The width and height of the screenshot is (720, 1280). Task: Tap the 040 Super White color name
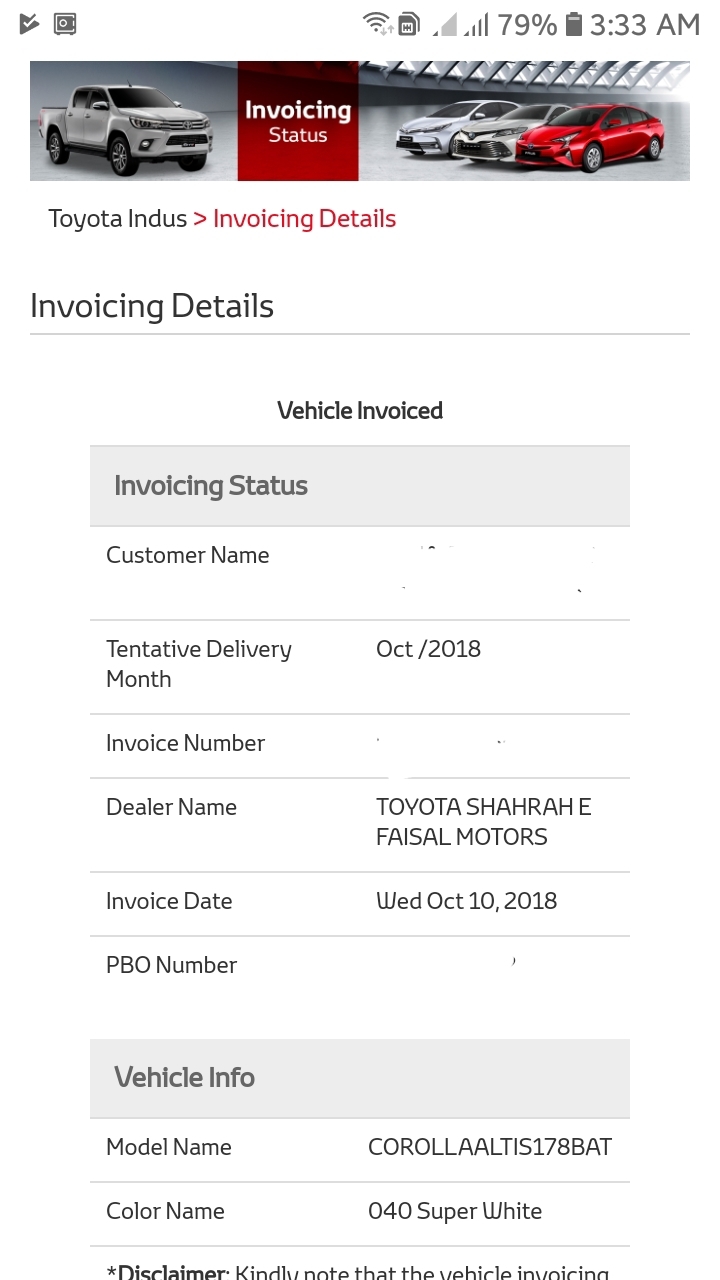pyautogui.click(x=455, y=1211)
